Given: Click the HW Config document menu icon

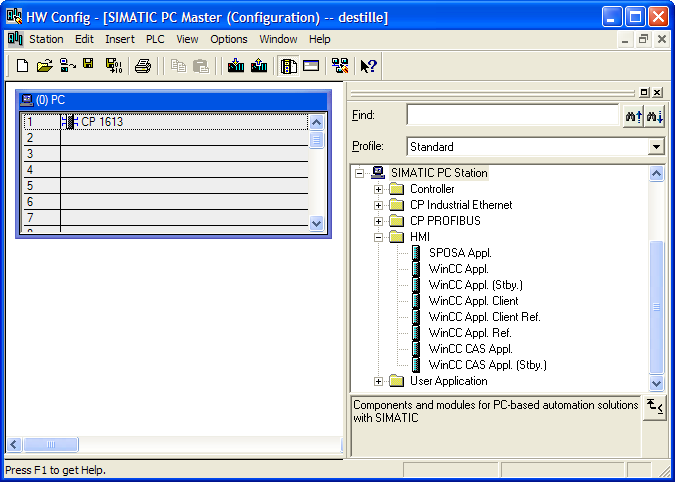Looking at the screenshot, I should click(15, 39).
